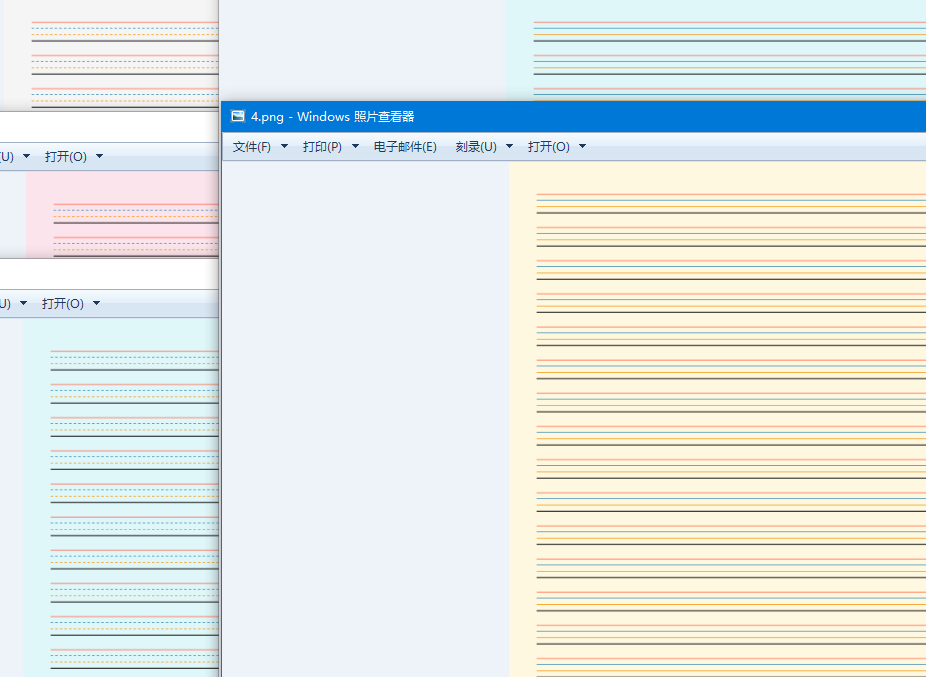Viewport: 926px width, 677px height.
Task: Expand 打开(O) arrow above lower-left cyan image
Action: 96,304
